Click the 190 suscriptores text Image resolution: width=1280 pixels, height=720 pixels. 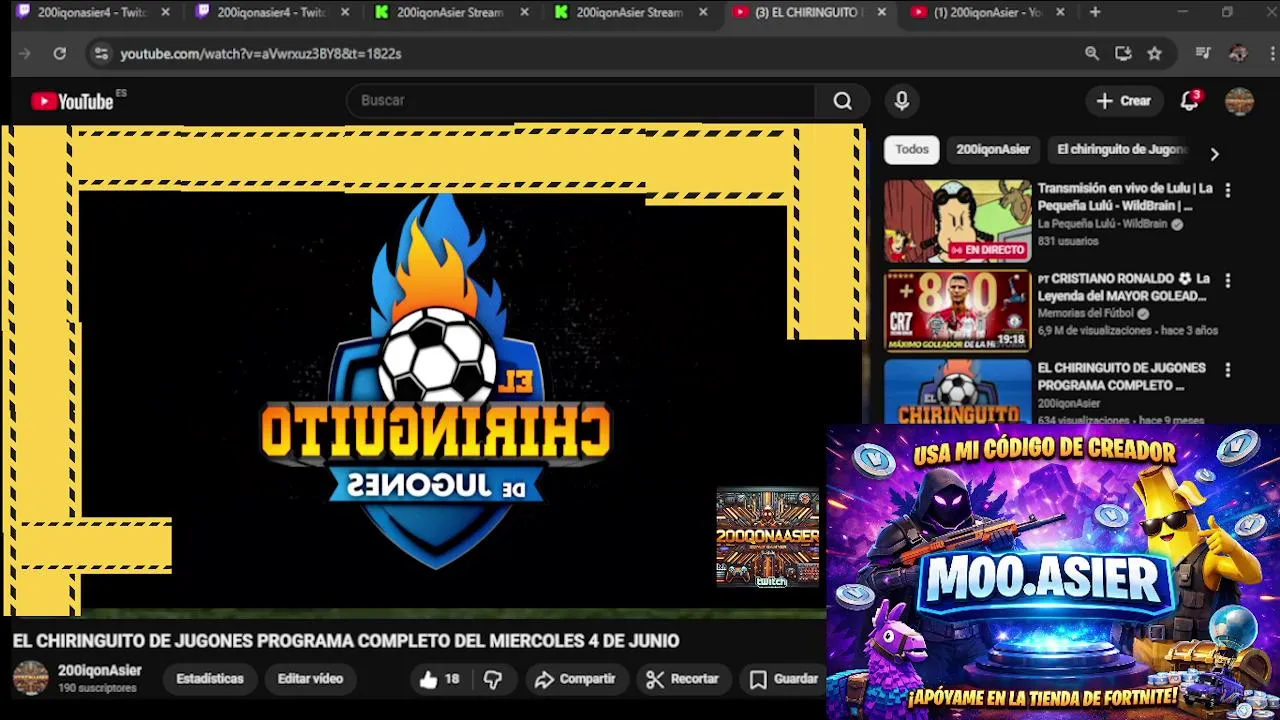(x=97, y=689)
